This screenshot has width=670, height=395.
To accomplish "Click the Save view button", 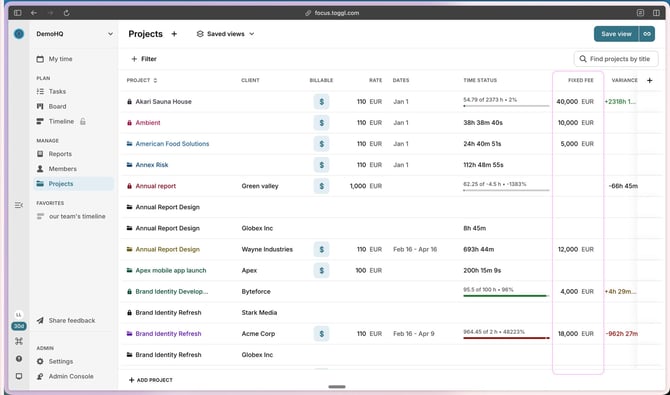I will (x=616, y=34).
